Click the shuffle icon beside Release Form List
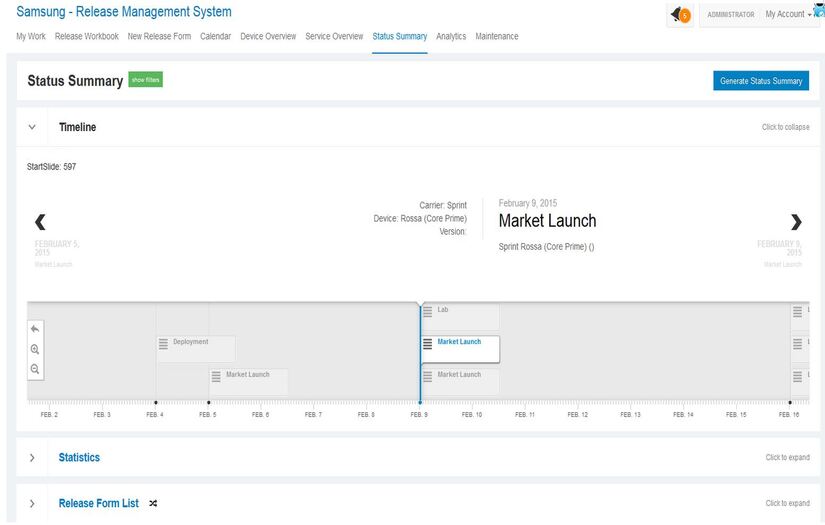Screen dimensions: 825x525 [153, 503]
